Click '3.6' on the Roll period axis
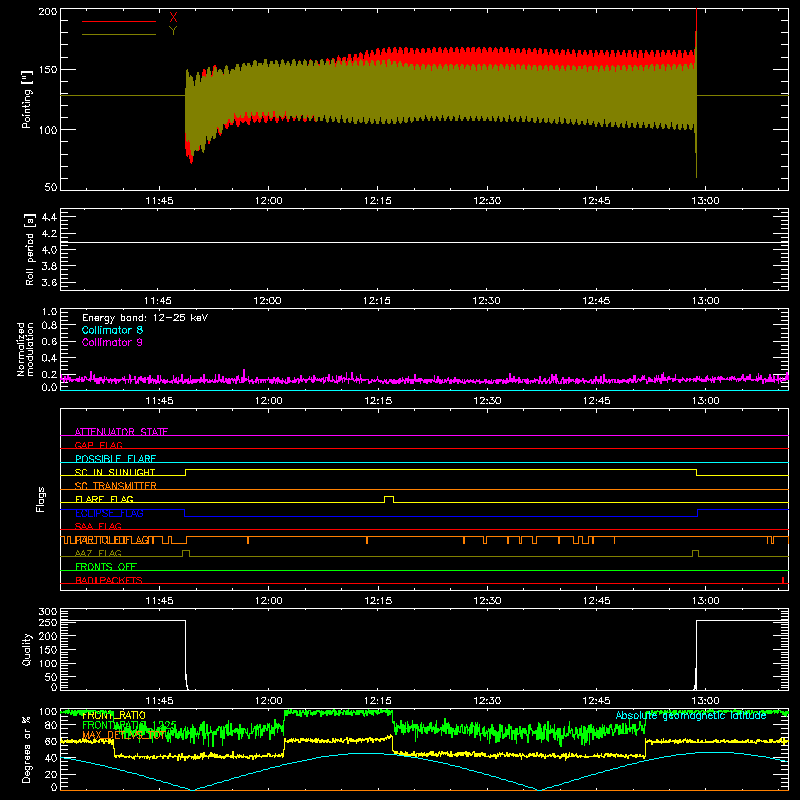This screenshot has width=800, height=800. pos(49,282)
